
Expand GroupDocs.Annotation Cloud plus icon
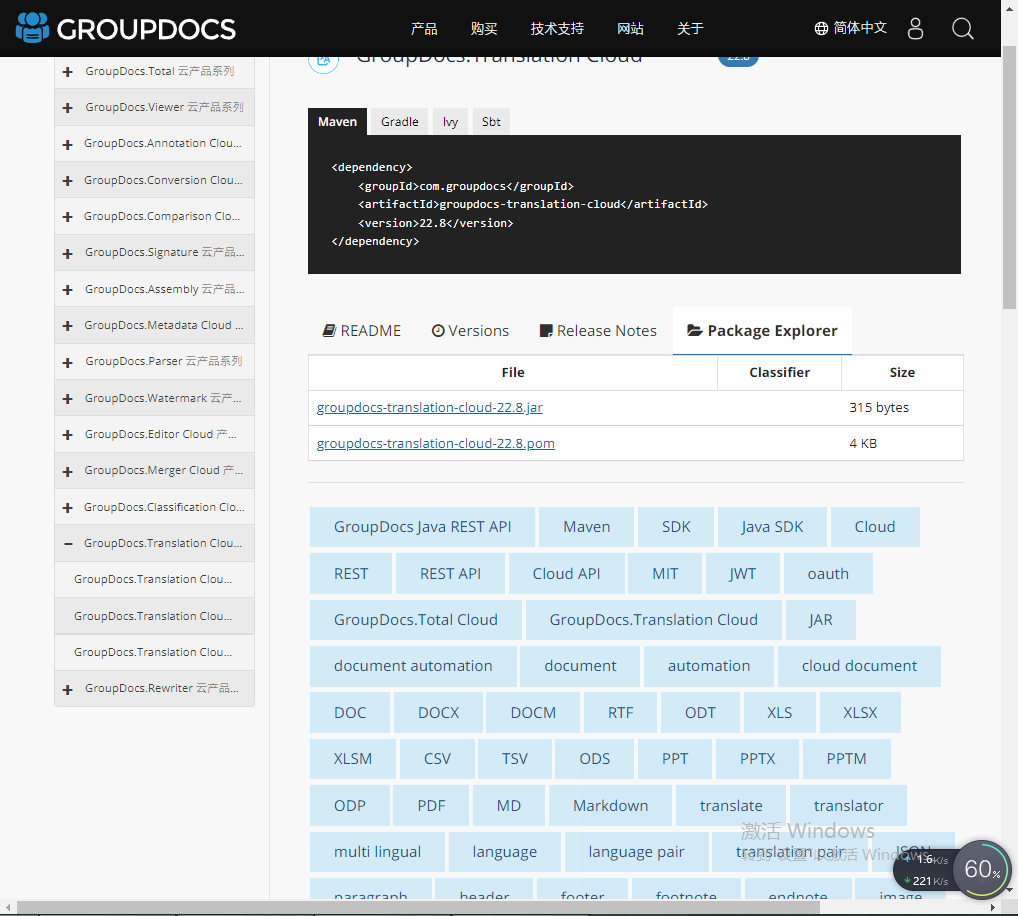(x=68, y=144)
